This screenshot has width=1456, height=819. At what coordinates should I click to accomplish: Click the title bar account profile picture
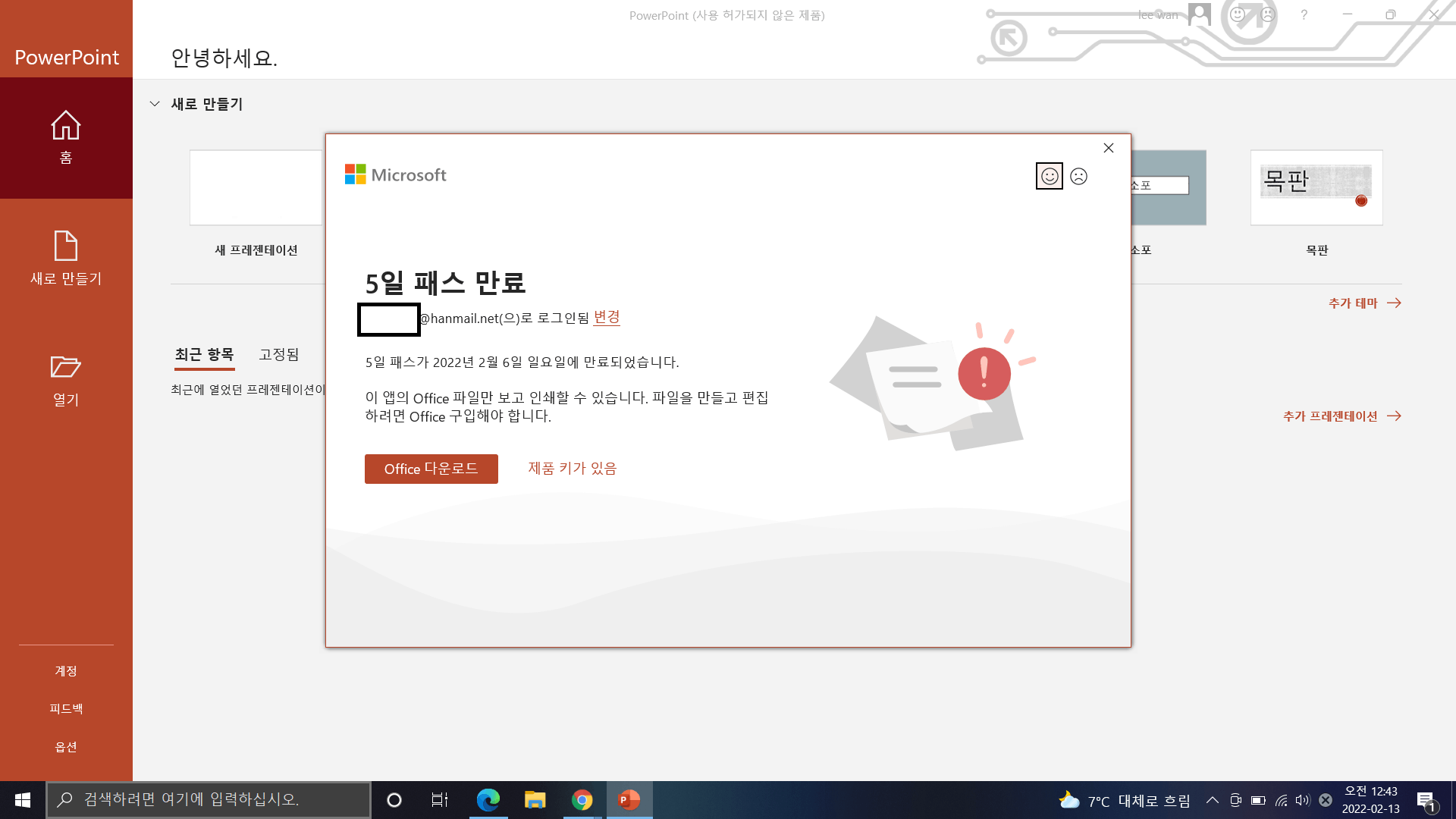click(1200, 14)
